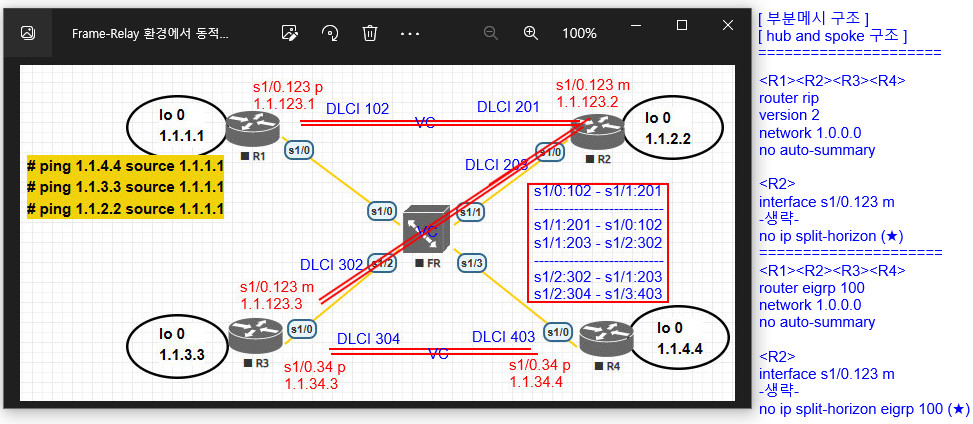Click the 'router rip' line
The height and width of the screenshot is (424, 973).
(x=789, y=98)
